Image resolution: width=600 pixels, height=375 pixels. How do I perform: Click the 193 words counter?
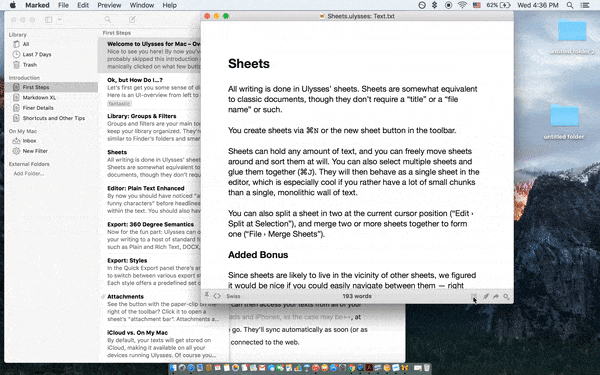[357, 296]
